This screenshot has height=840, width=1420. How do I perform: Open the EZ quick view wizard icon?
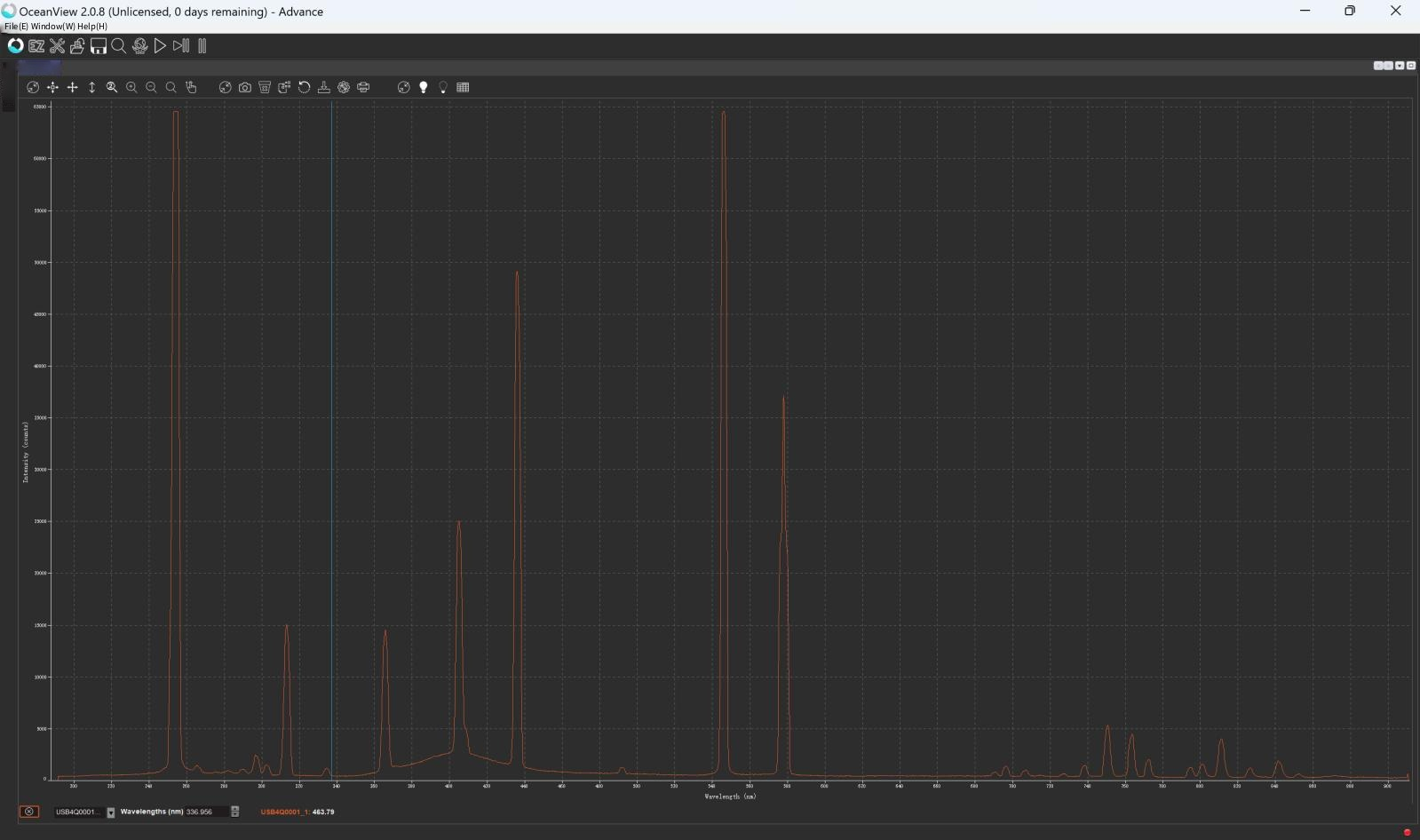pos(36,46)
